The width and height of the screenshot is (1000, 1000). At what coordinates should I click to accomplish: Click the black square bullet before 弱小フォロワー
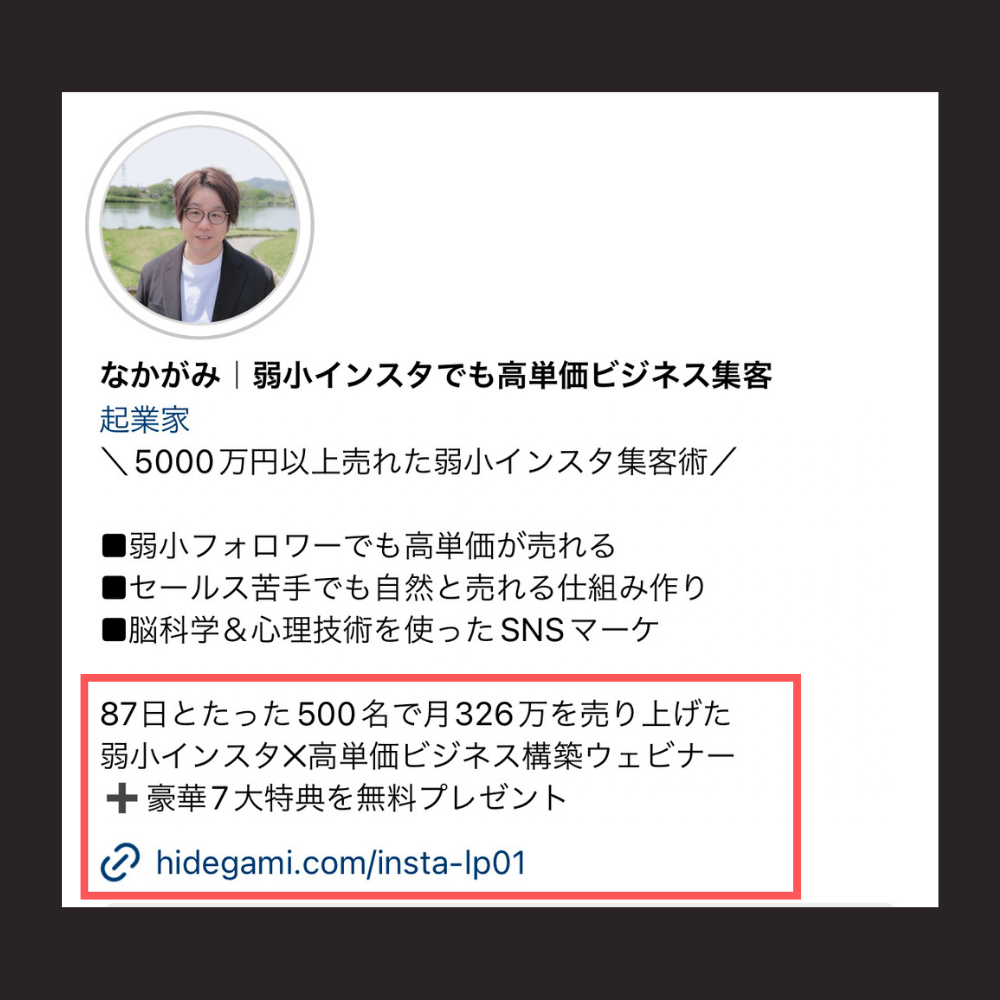[114, 547]
